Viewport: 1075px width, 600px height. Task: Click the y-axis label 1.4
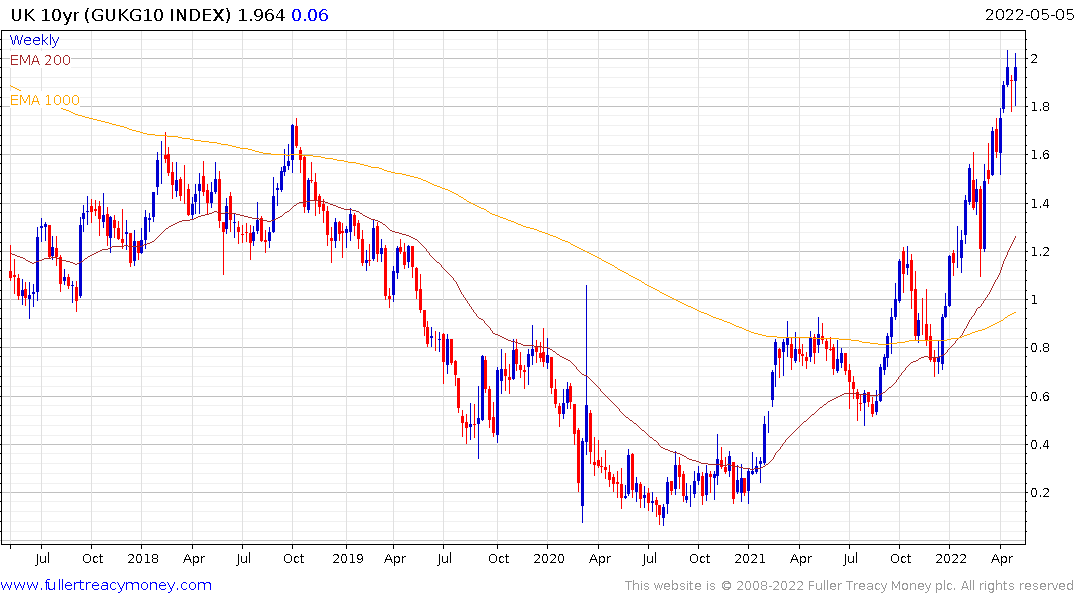click(x=1040, y=204)
